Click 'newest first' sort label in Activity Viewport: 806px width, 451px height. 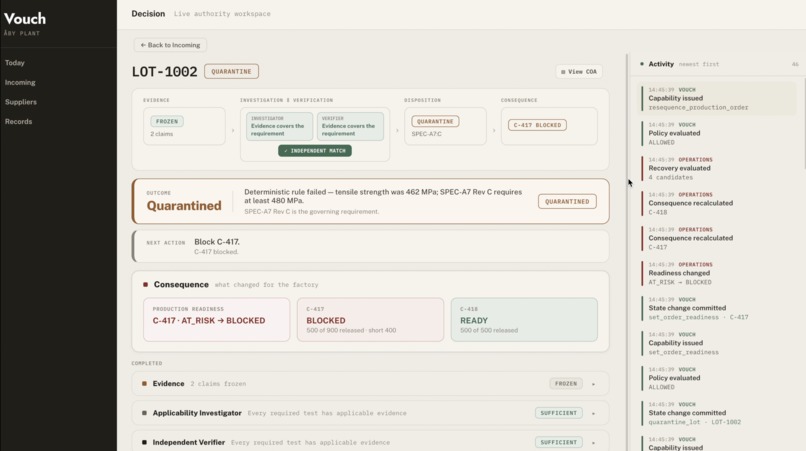(x=699, y=64)
